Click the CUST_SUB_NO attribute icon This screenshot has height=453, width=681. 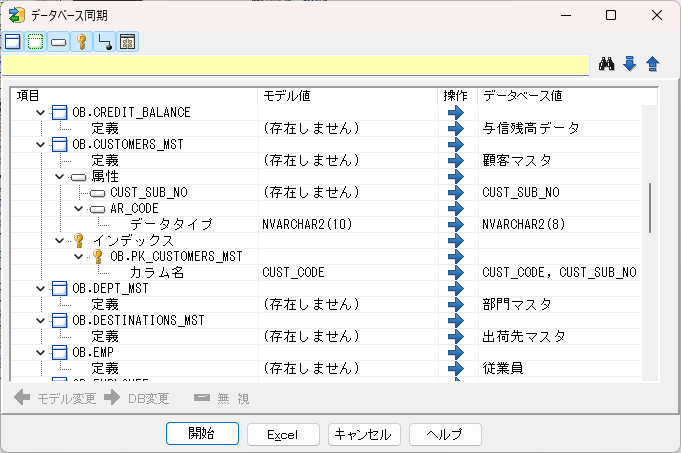click(x=98, y=193)
